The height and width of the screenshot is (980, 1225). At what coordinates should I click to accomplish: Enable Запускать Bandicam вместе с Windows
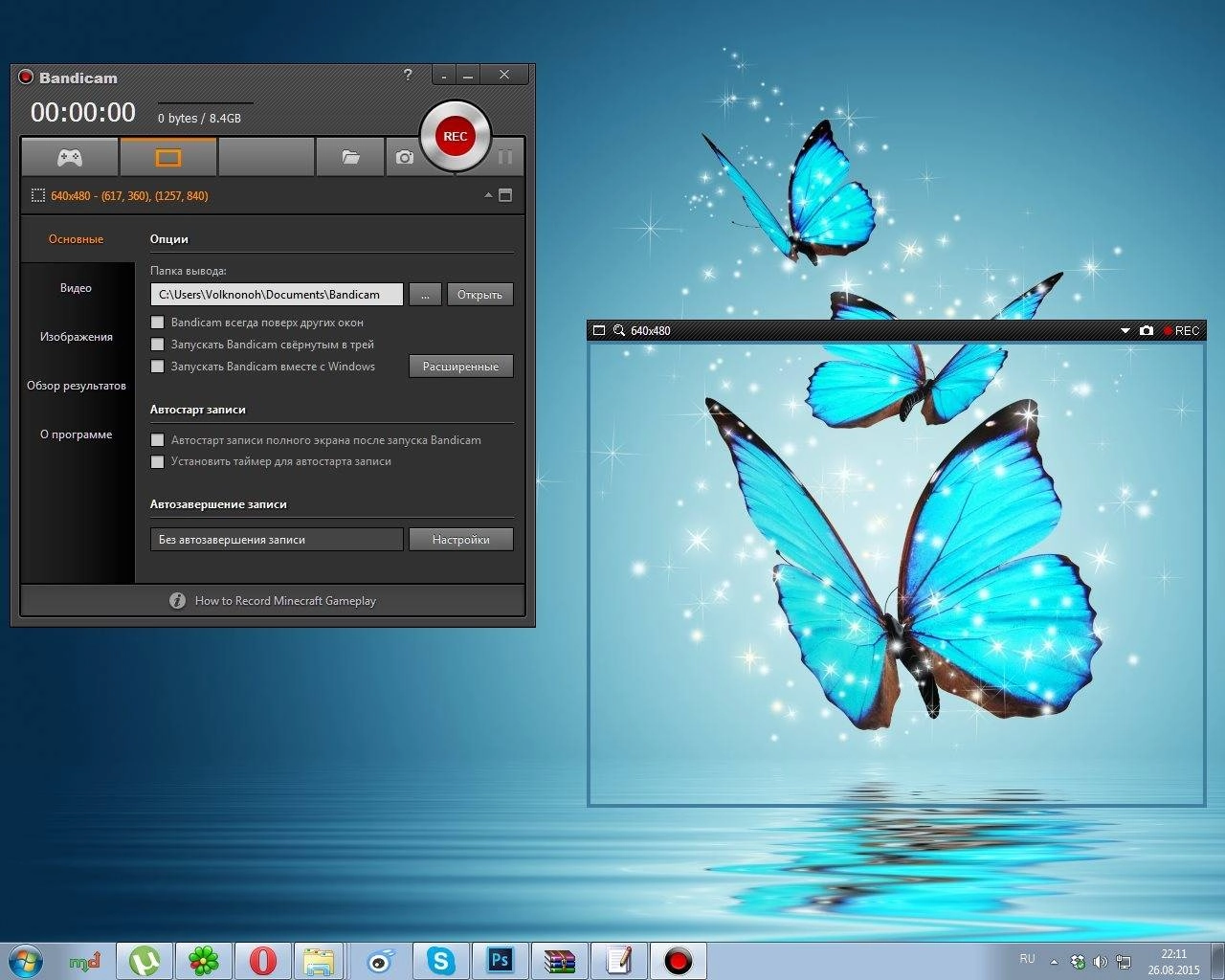click(158, 367)
